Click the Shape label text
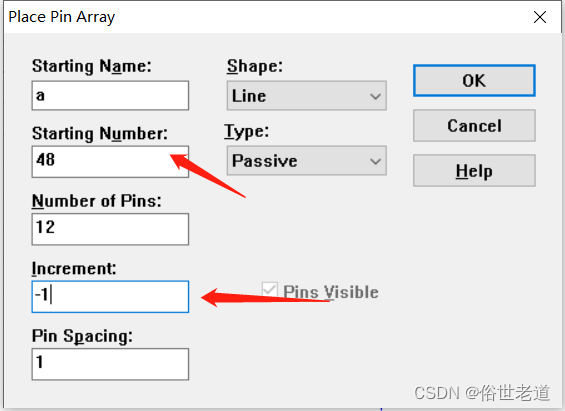 coord(255,66)
